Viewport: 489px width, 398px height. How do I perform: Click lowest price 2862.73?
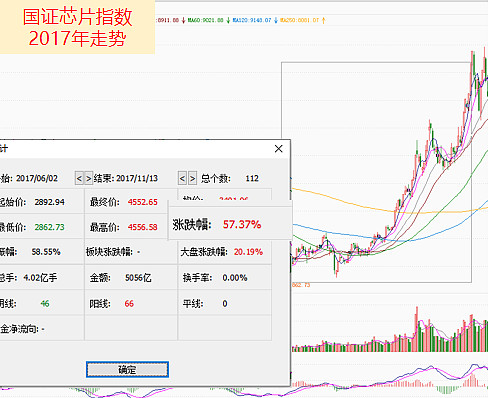[x=49, y=227]
